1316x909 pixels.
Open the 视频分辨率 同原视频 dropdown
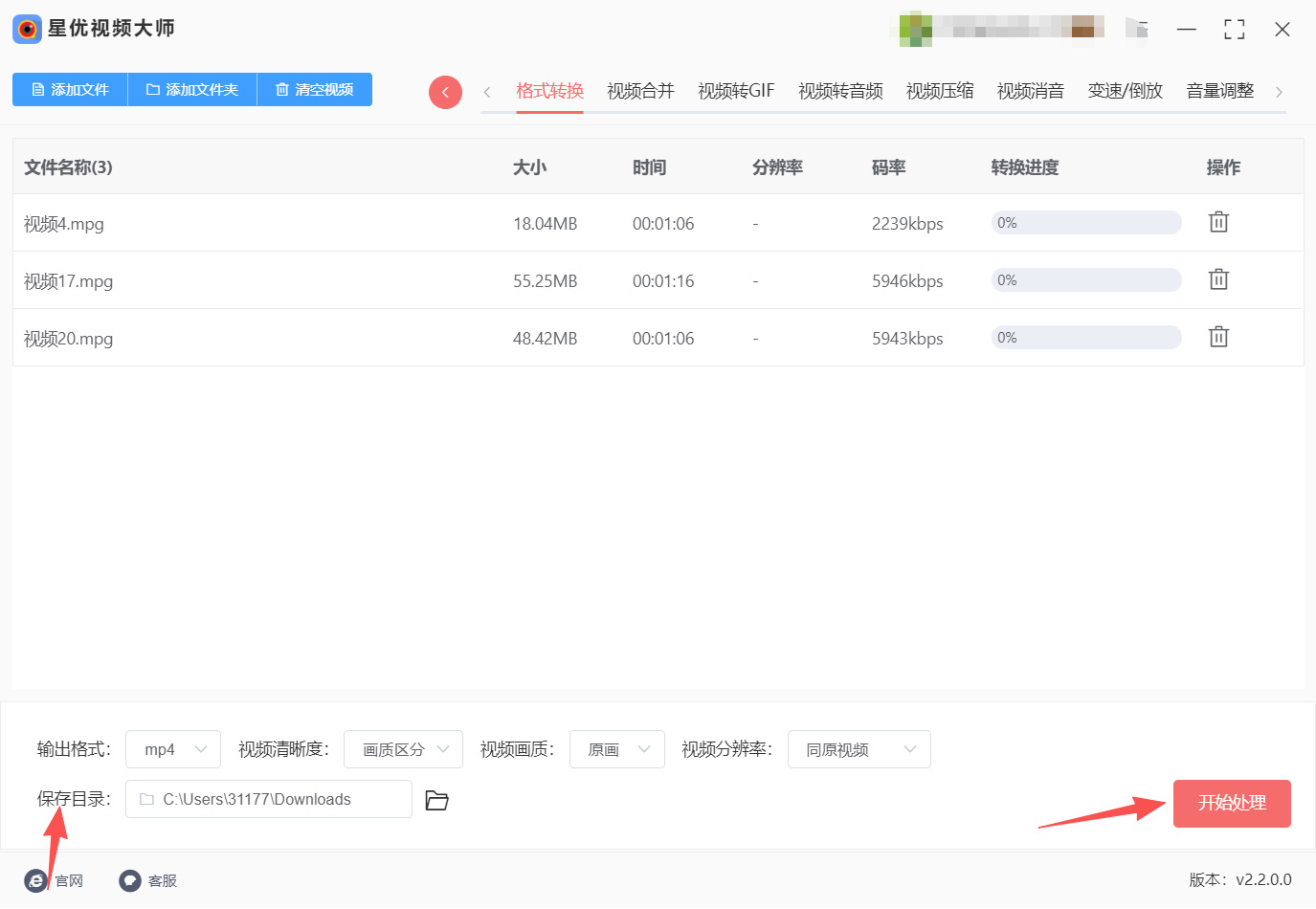click(859, 749)
